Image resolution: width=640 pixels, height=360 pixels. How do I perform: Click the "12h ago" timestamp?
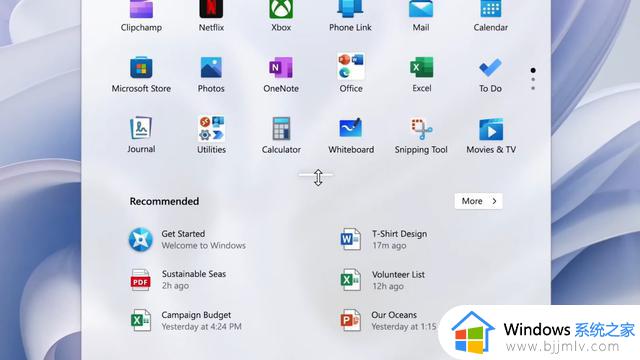[387, 286]
